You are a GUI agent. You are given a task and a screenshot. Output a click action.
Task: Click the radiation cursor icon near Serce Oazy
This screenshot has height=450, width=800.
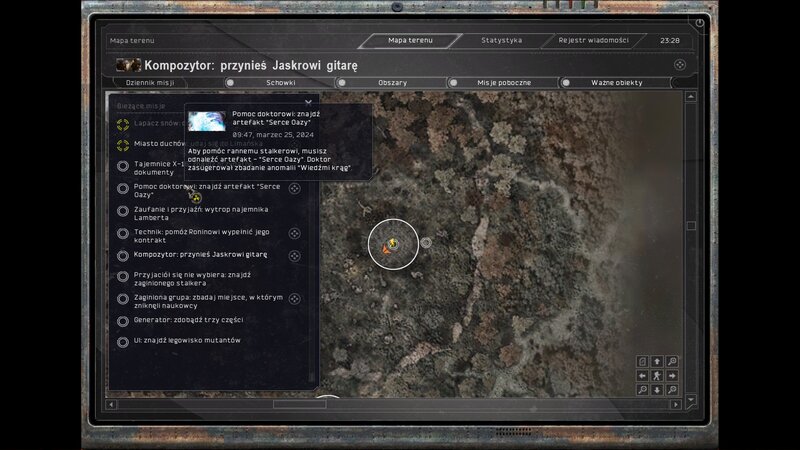coord(195,197)
